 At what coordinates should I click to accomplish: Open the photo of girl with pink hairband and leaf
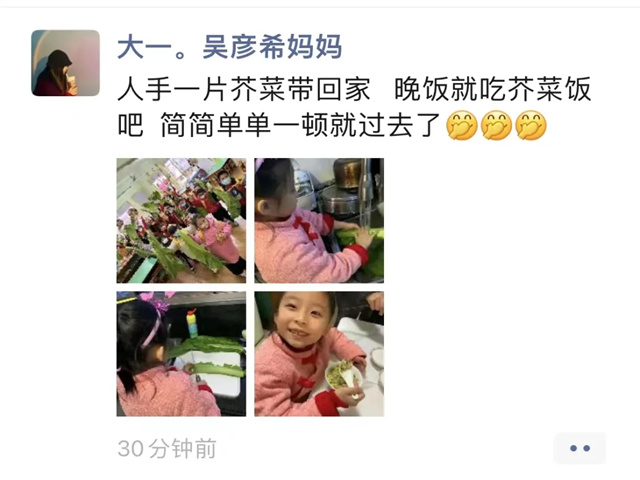pos(181,354)
